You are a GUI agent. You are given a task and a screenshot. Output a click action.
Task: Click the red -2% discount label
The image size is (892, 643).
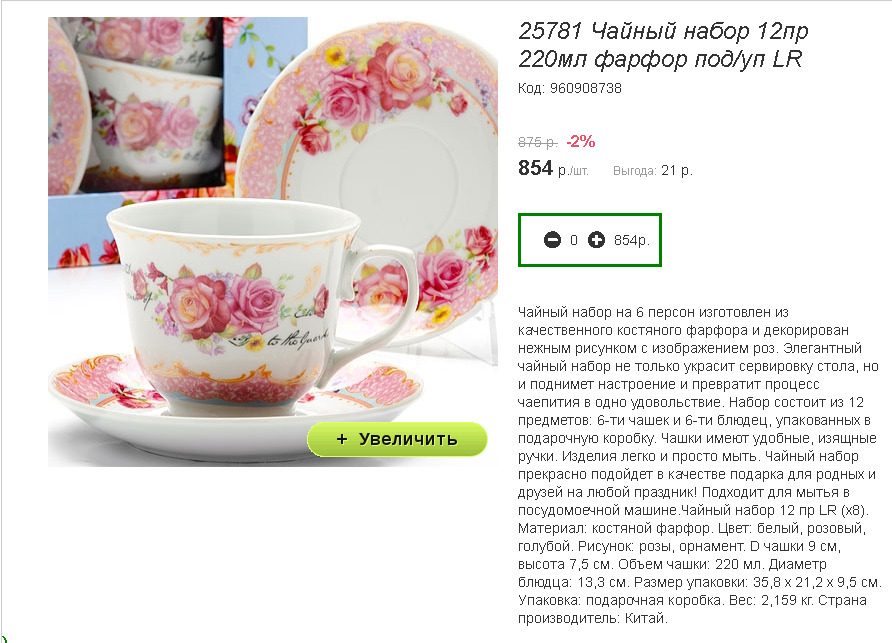tap(580, 141)
